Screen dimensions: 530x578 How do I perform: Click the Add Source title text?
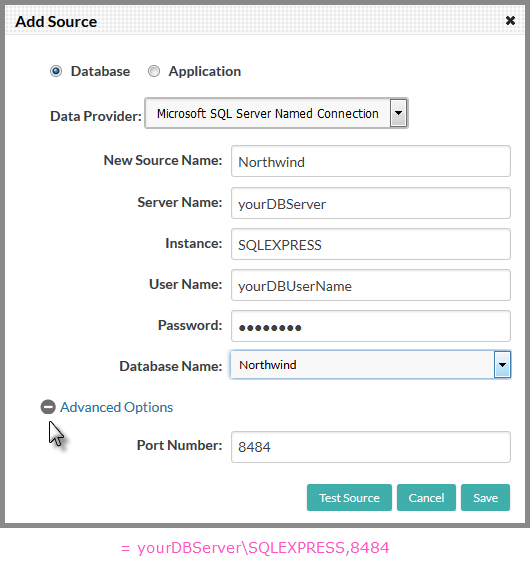(56, 21)
